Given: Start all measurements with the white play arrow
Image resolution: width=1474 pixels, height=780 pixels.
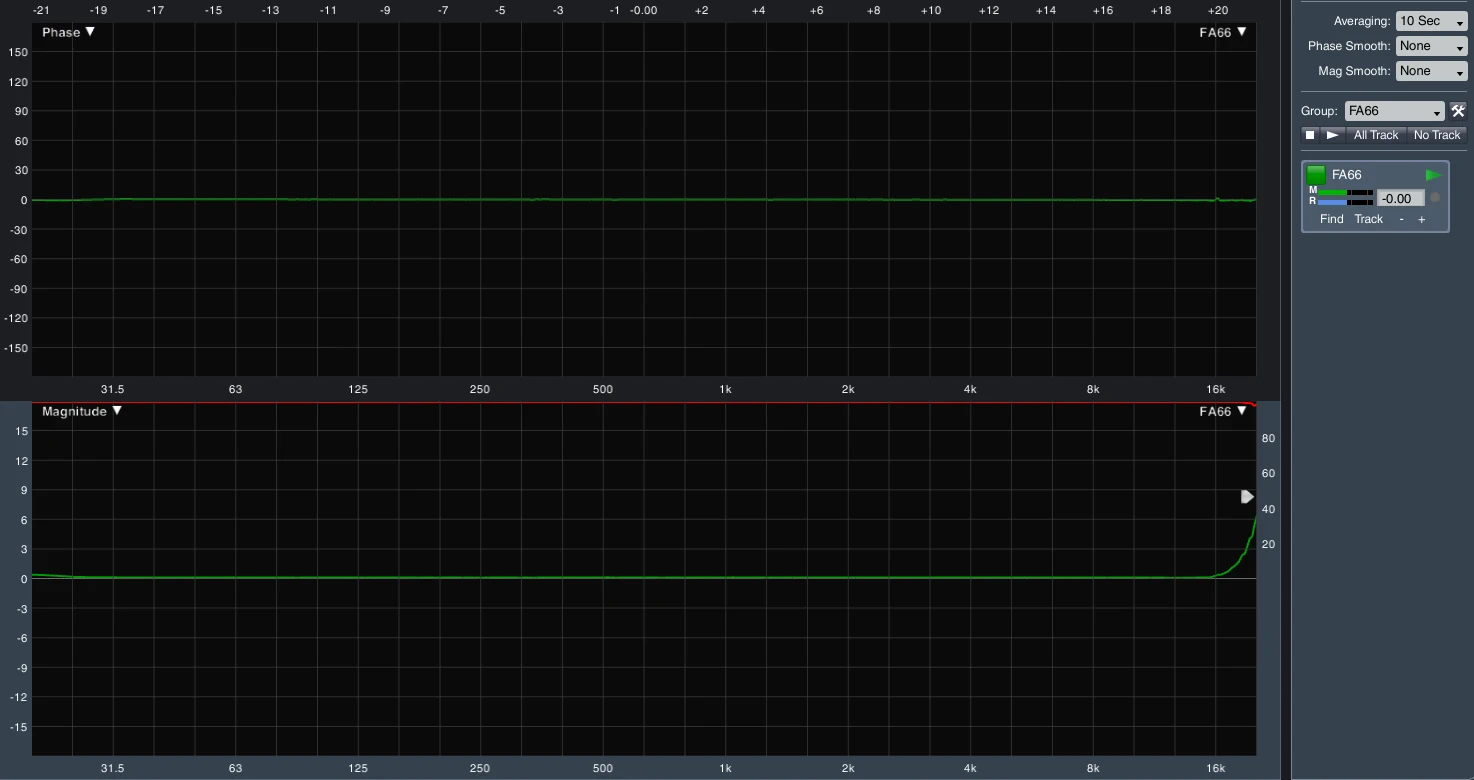Looking at the screenshot, I should [x=1332, y=135].
